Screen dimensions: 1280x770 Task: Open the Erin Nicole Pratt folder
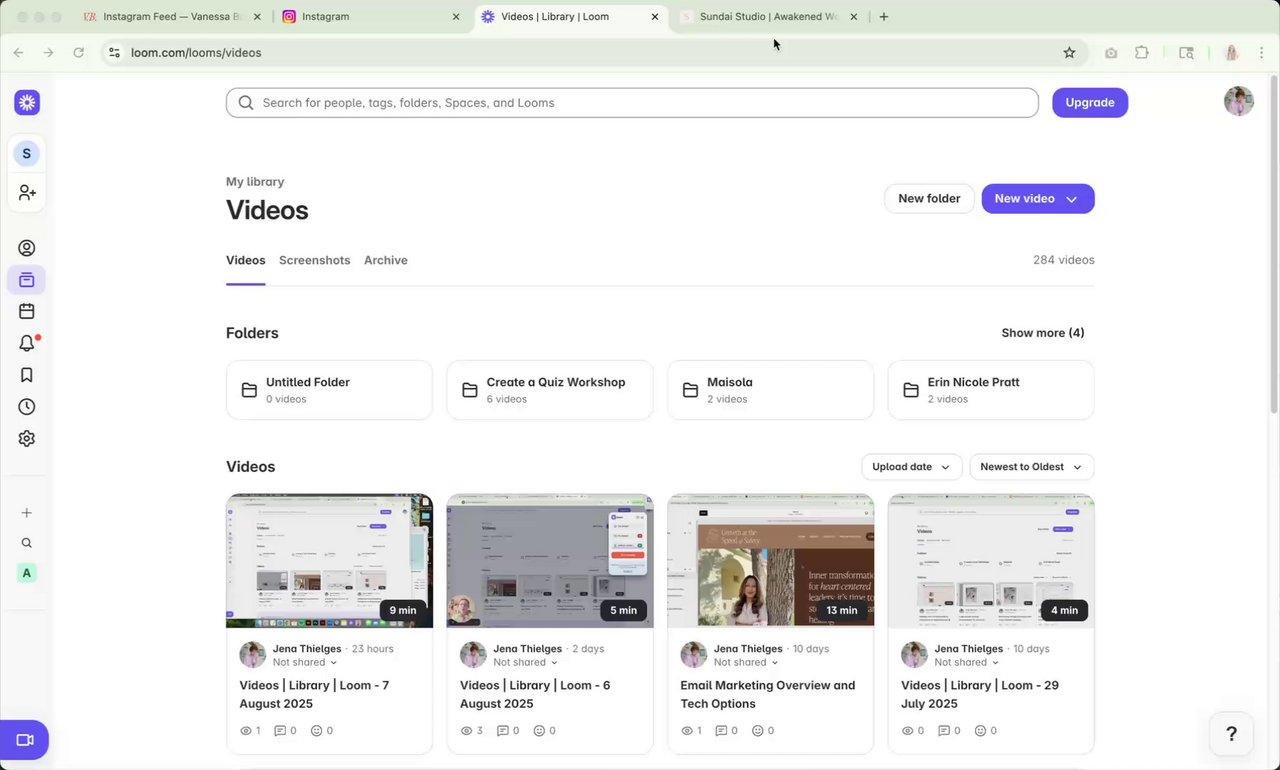click(x=991, y=390)
